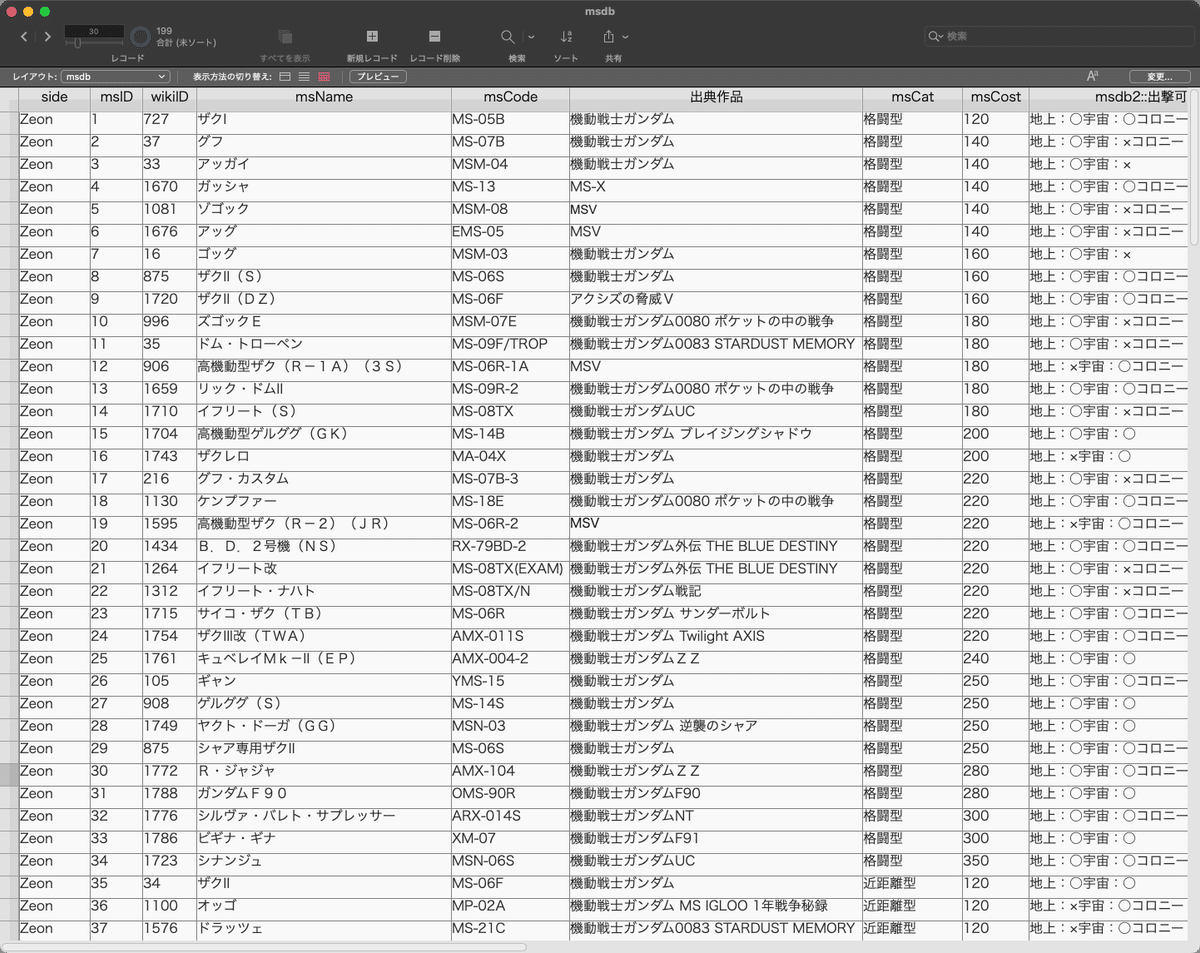Create a record with 新規レコード icon

372,37
